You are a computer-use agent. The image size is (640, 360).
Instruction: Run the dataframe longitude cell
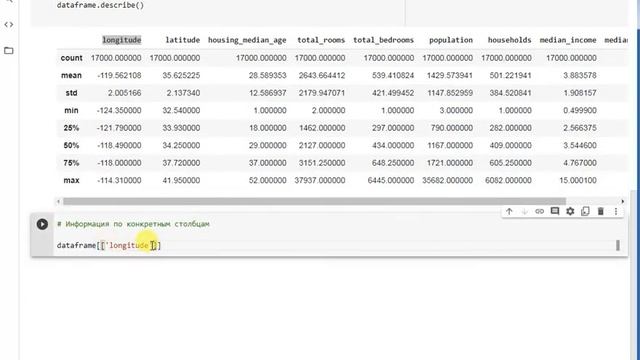coord(42,224)
